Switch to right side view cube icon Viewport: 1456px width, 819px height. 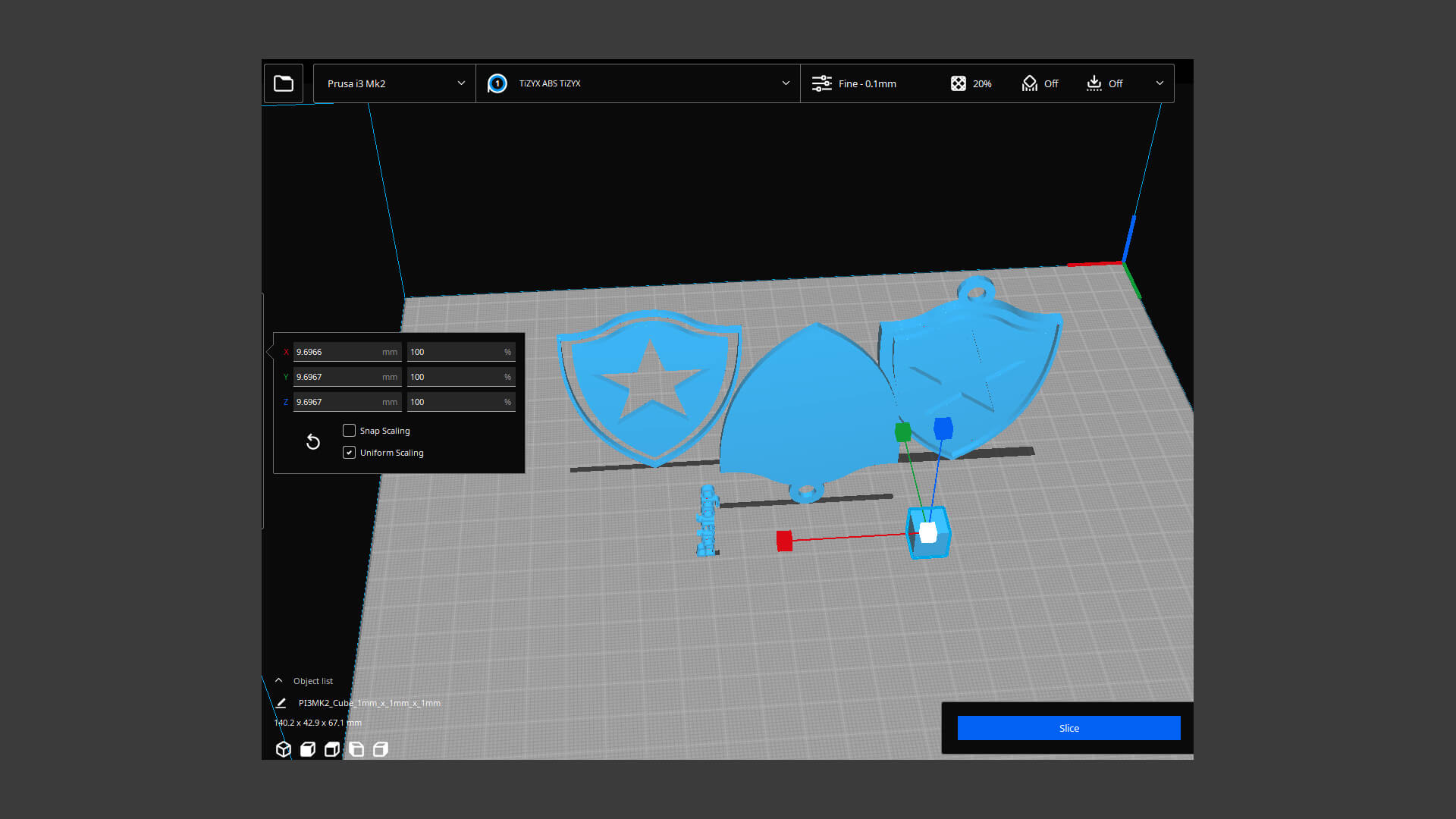[381, 749]
